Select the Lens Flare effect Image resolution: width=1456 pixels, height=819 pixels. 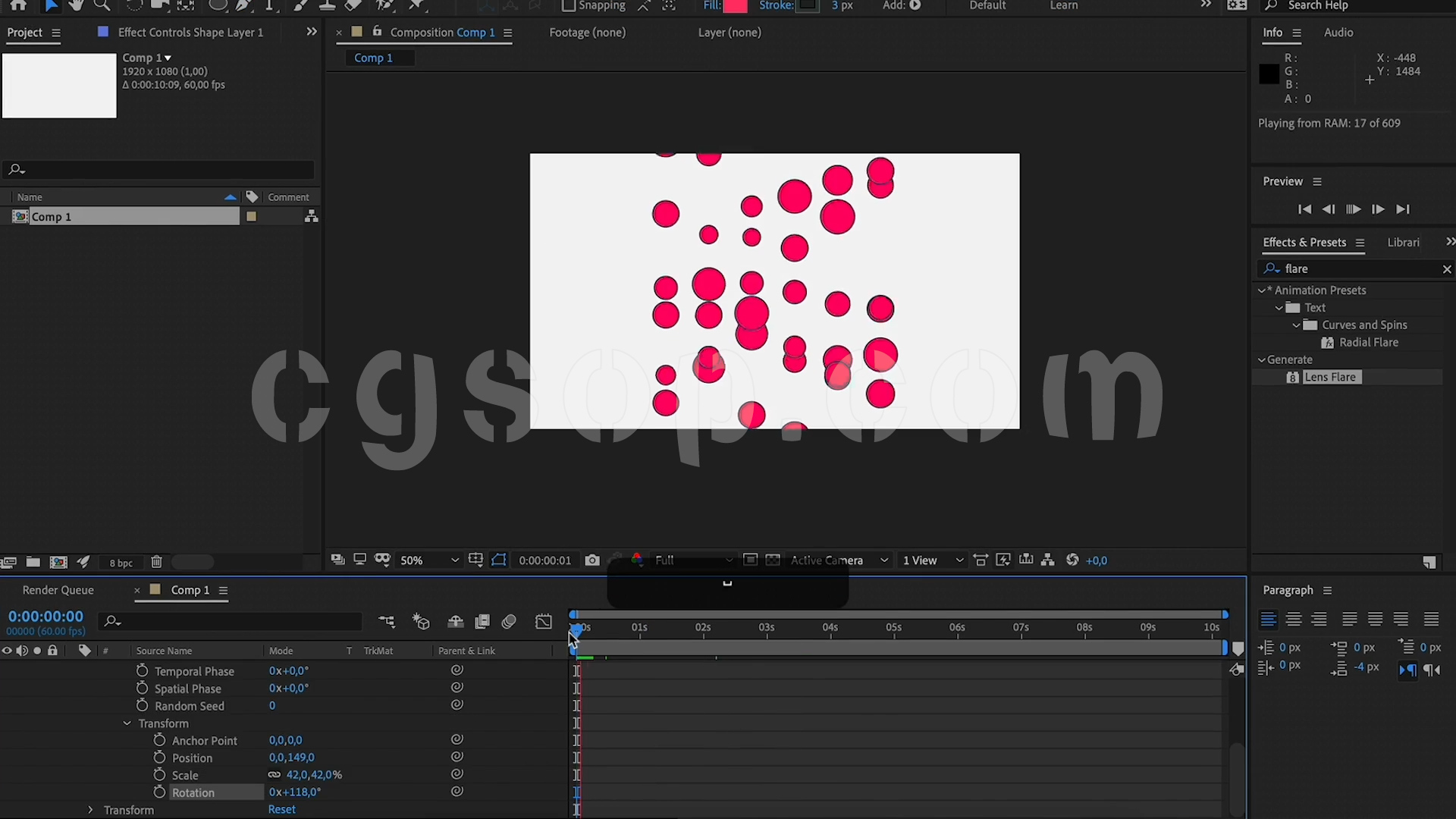click(1329, 377)
